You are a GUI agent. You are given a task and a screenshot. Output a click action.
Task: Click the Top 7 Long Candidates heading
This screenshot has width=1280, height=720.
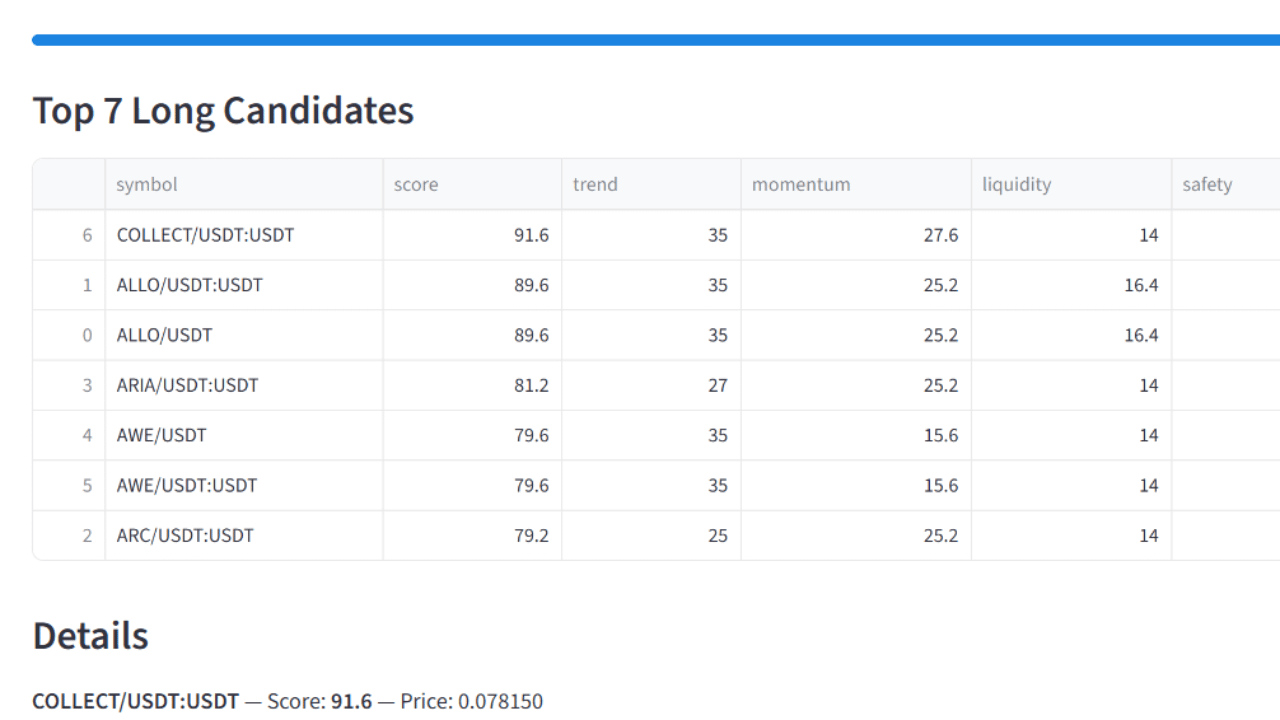223,110
